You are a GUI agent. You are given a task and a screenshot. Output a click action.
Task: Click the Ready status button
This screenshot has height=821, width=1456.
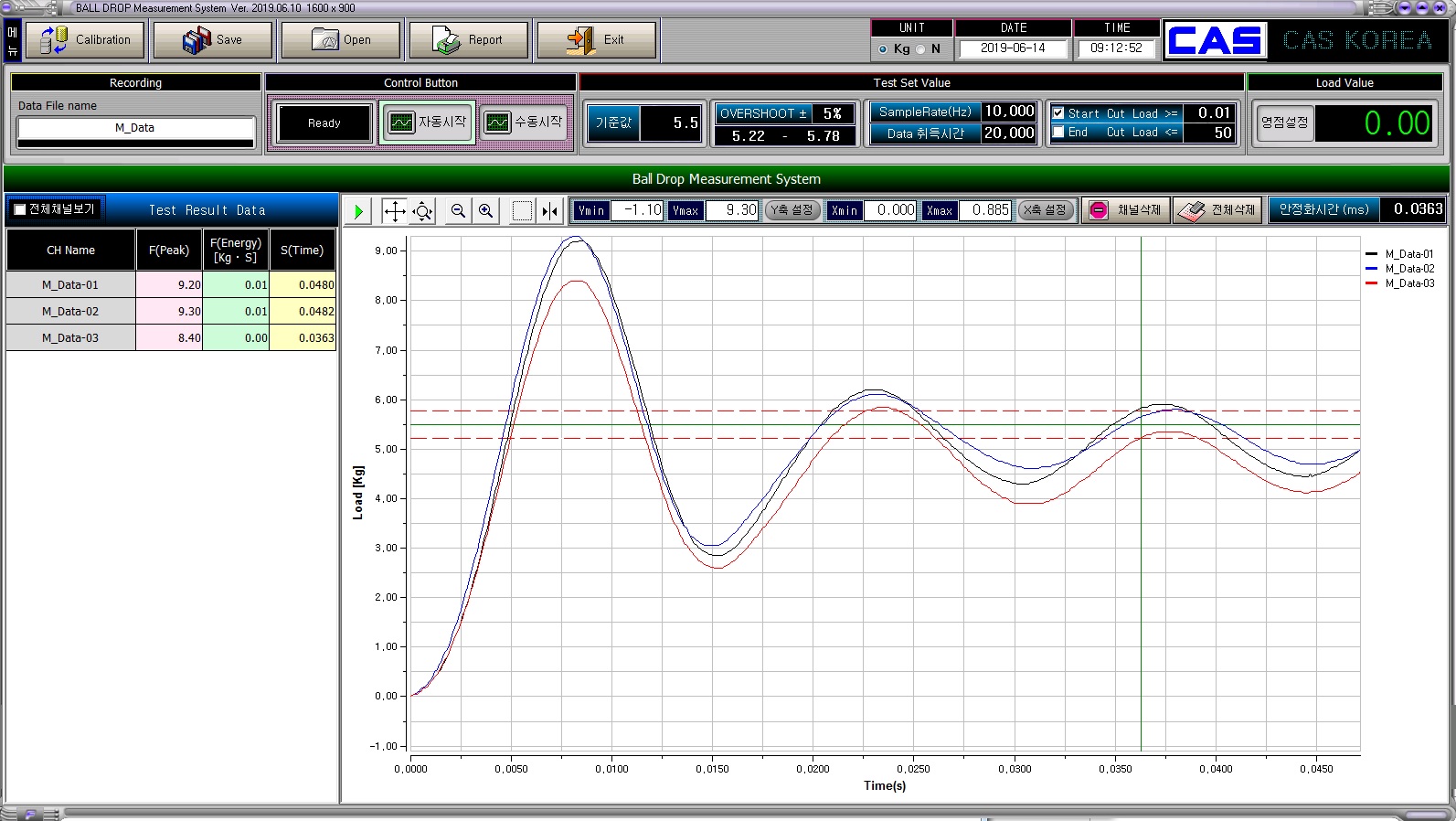[324, 123]
